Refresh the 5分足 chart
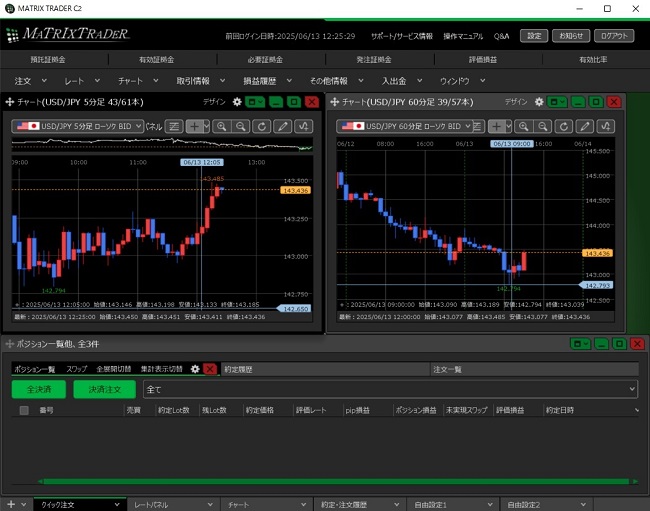Viewport: 650px width, 511px height. pyautogui.click(x=262, y=126)
